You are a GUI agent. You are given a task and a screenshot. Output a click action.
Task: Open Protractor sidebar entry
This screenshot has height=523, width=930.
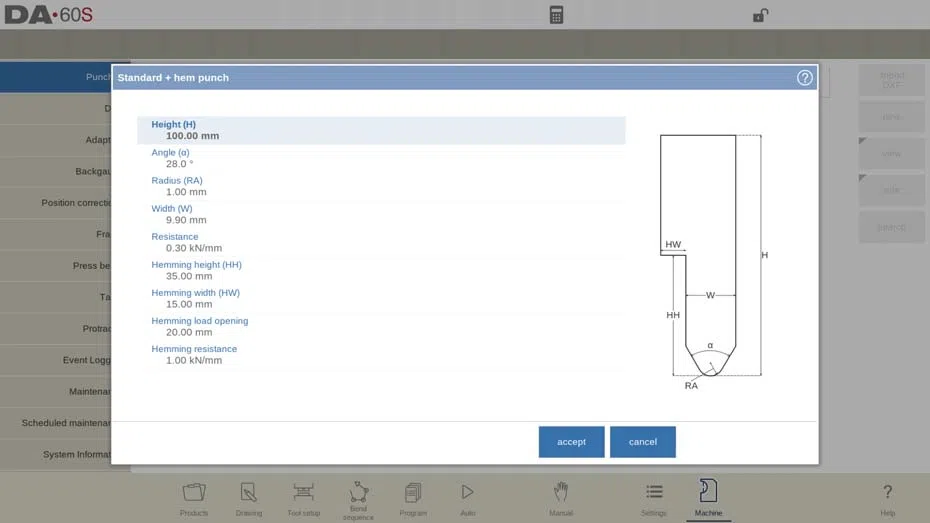coord(56,329)
